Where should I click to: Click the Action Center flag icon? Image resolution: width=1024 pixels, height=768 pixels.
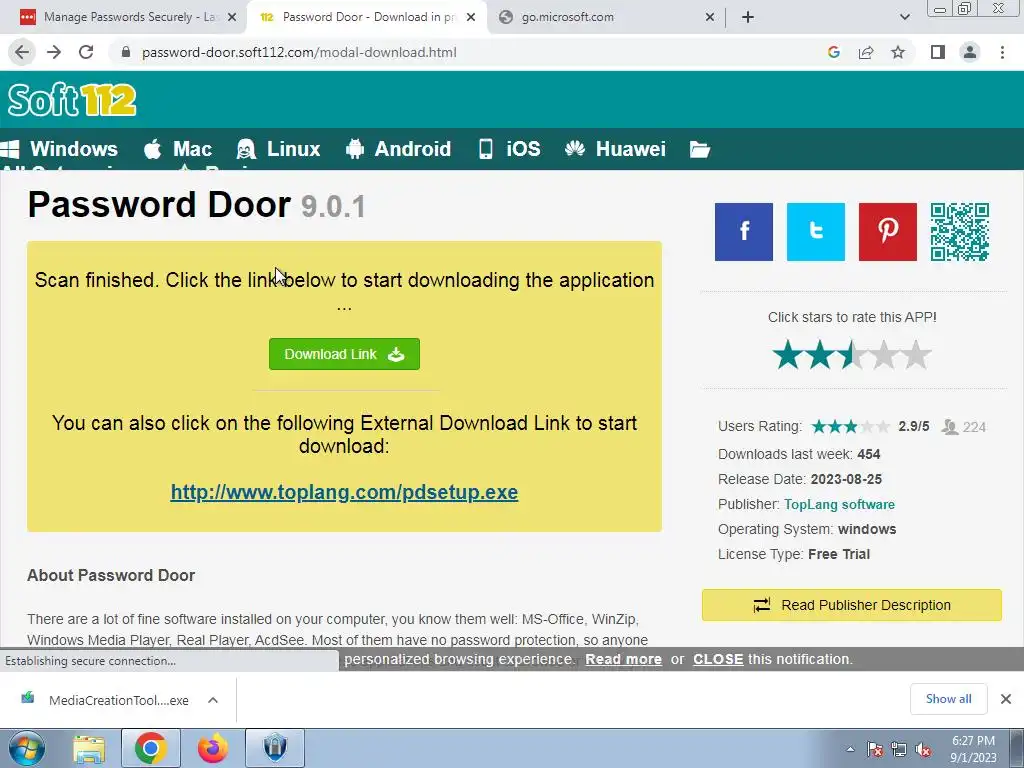click(x=874, y=749)
